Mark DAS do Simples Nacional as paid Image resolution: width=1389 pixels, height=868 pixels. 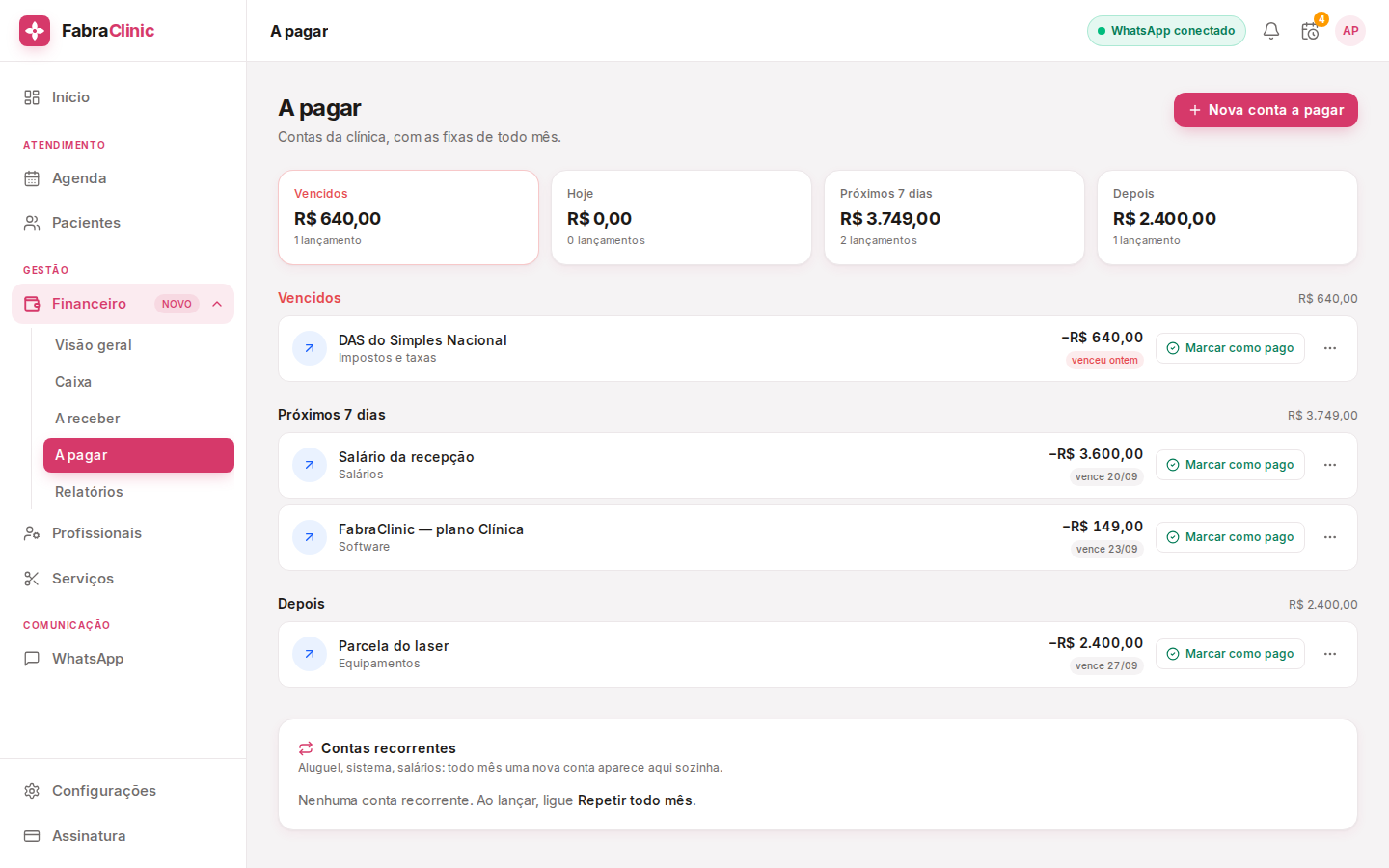(1230, 348)
